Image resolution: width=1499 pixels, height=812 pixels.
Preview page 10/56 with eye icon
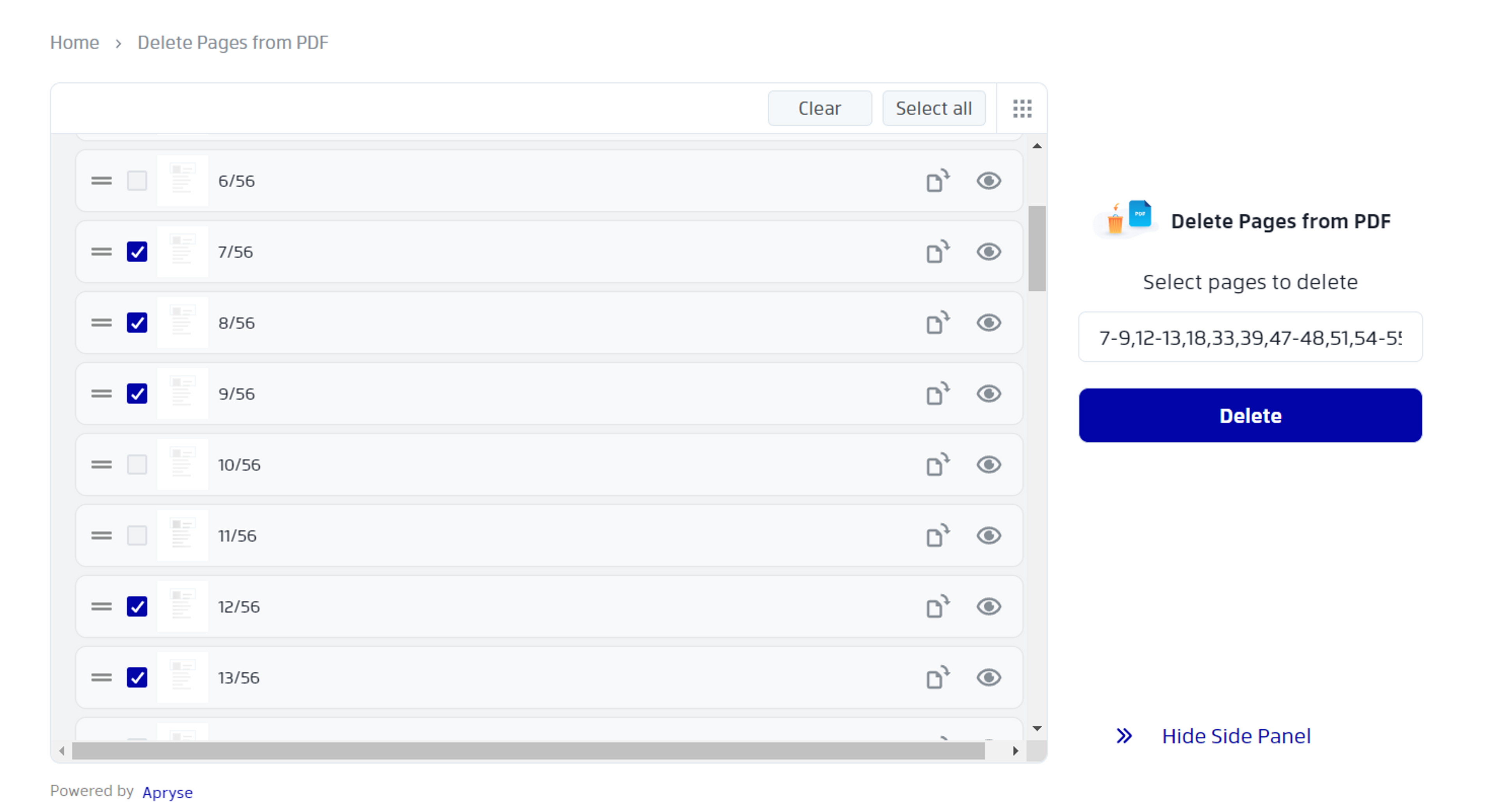[988, 465]
